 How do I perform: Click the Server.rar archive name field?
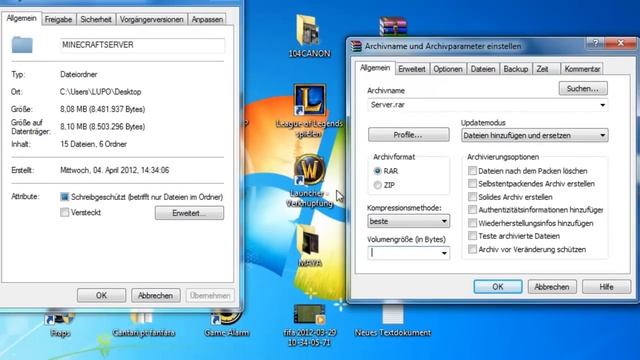point(487,105)
